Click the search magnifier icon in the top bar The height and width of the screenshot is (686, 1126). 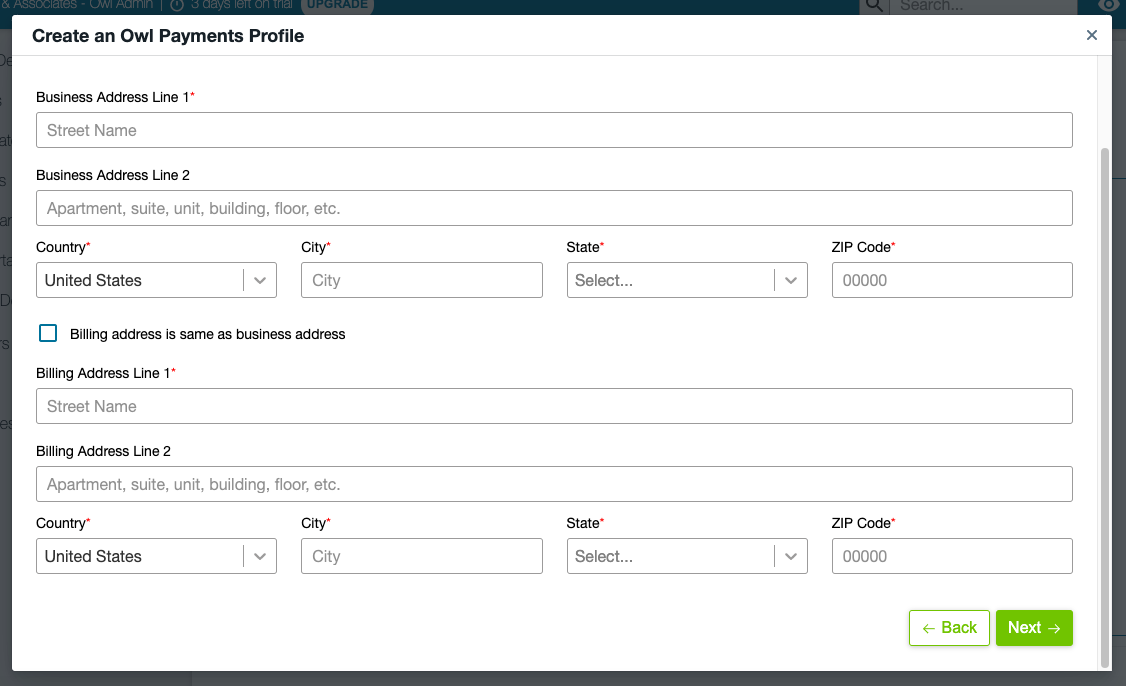[x=874, y=6]
